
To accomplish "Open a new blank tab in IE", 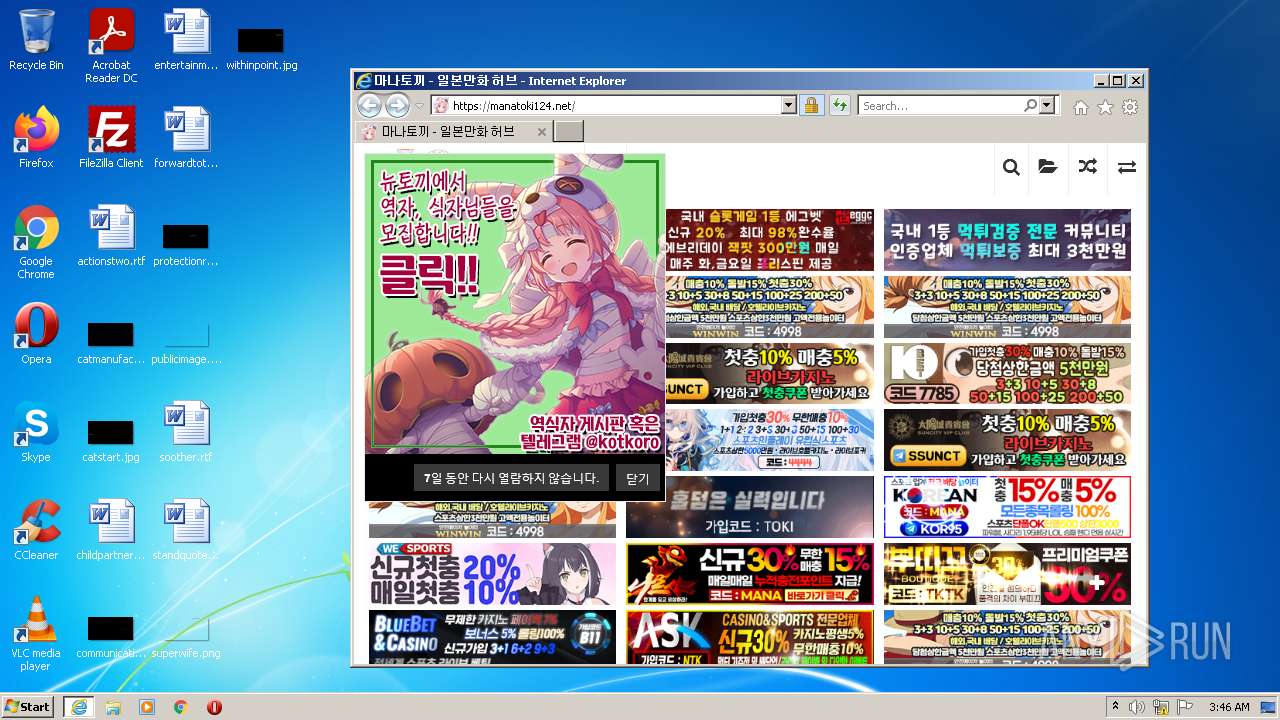I will 568,132.
